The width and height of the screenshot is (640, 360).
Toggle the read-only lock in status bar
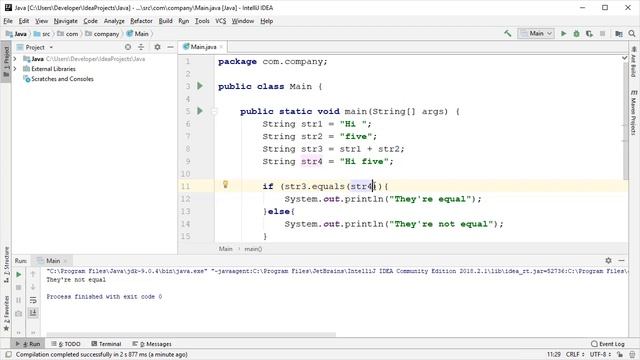click(x=620, y=355)
